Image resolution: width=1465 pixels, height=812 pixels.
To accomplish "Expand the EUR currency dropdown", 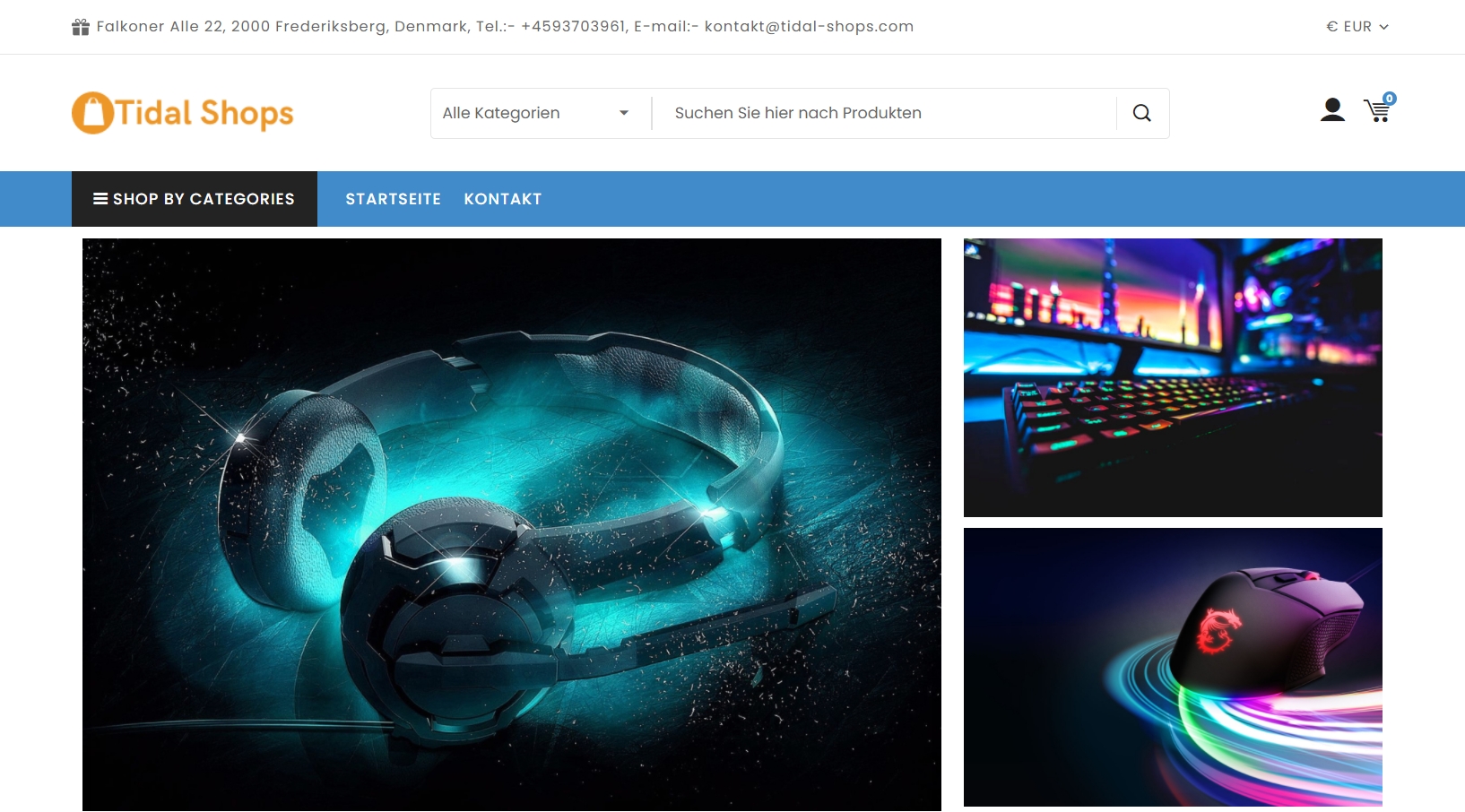I will (x=1357, y=27).
